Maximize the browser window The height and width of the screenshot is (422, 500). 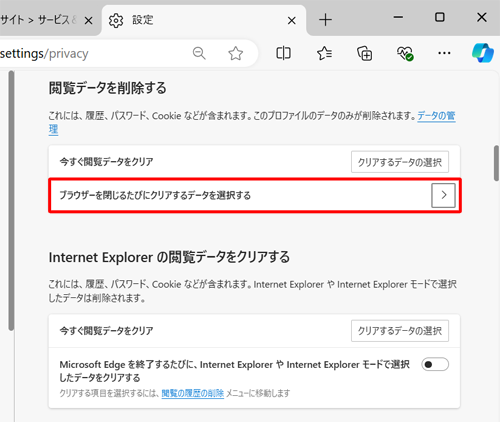click(x=440, y=17)
